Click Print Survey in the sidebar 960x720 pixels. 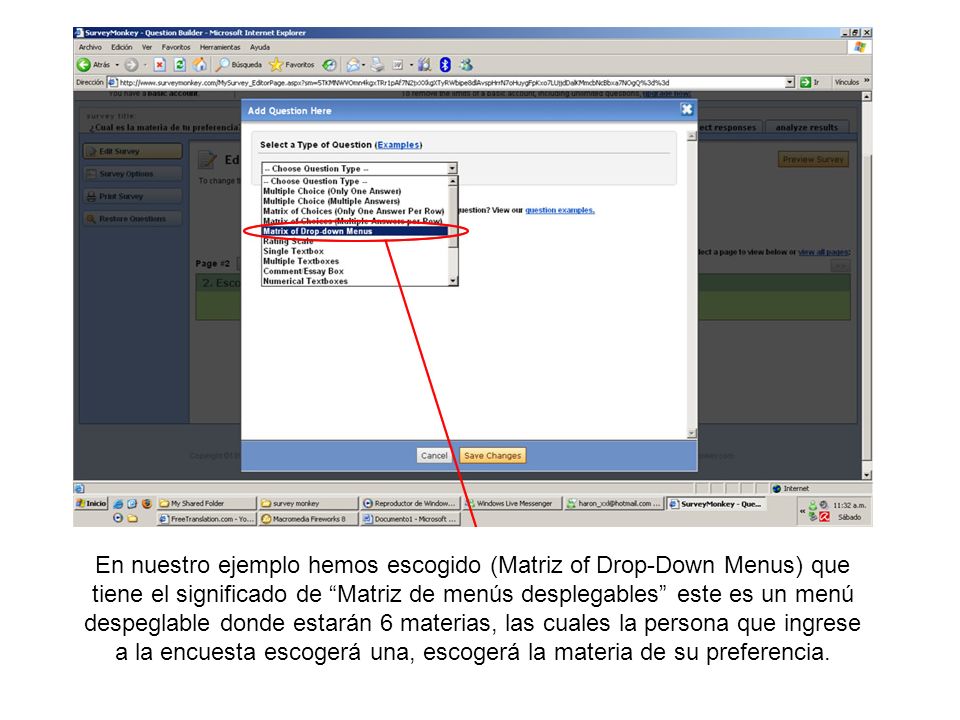(133, 197)
